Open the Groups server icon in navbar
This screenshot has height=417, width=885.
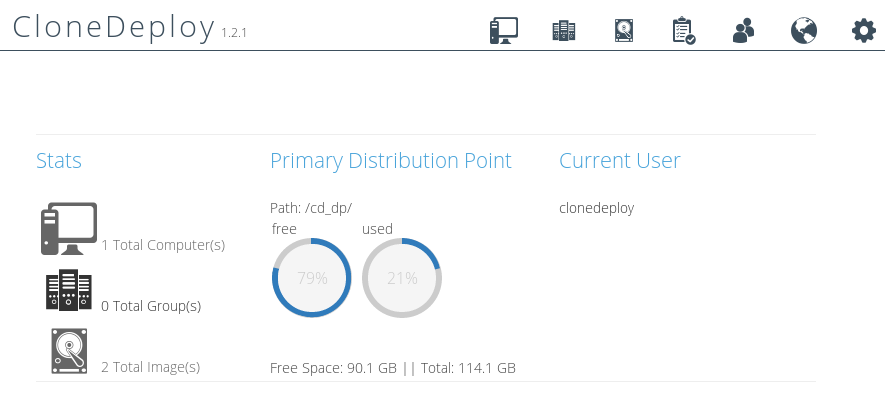pyautogui.click(x=564, y=31)
